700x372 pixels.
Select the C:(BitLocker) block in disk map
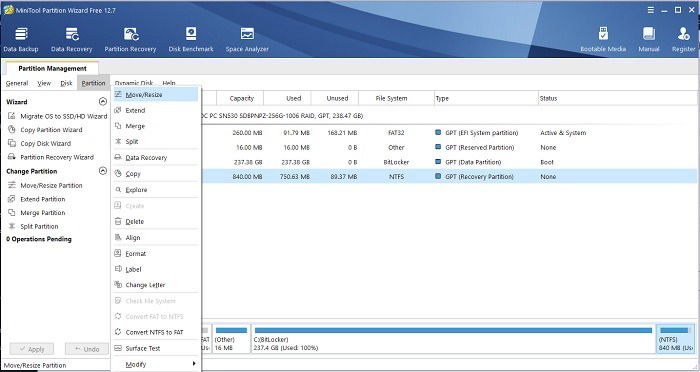coord(453,339)
